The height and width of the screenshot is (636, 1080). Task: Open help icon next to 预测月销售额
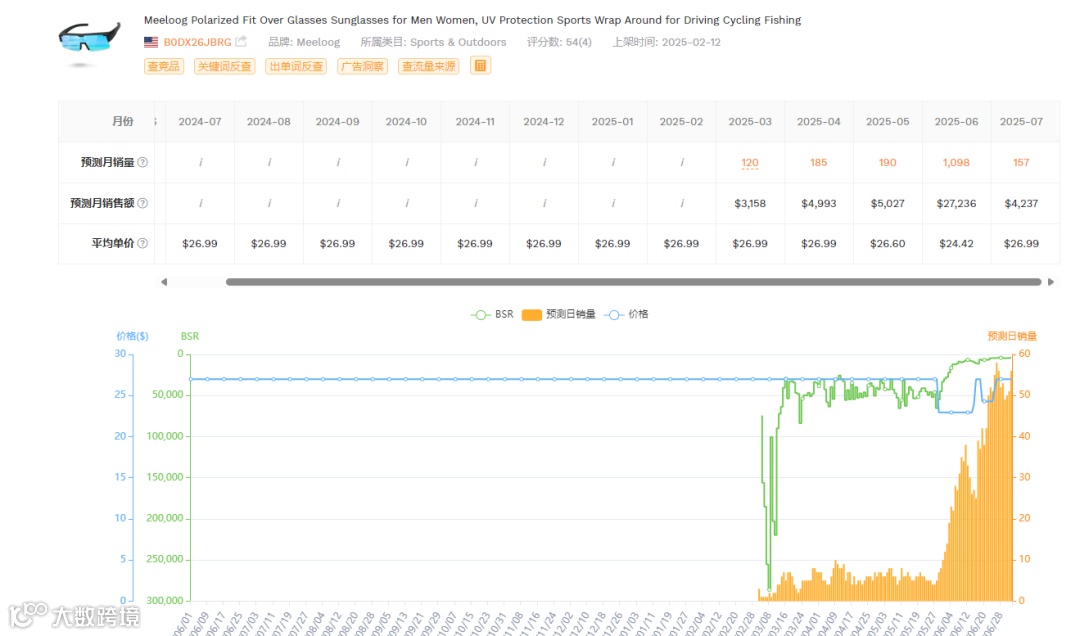pos(143,203)
